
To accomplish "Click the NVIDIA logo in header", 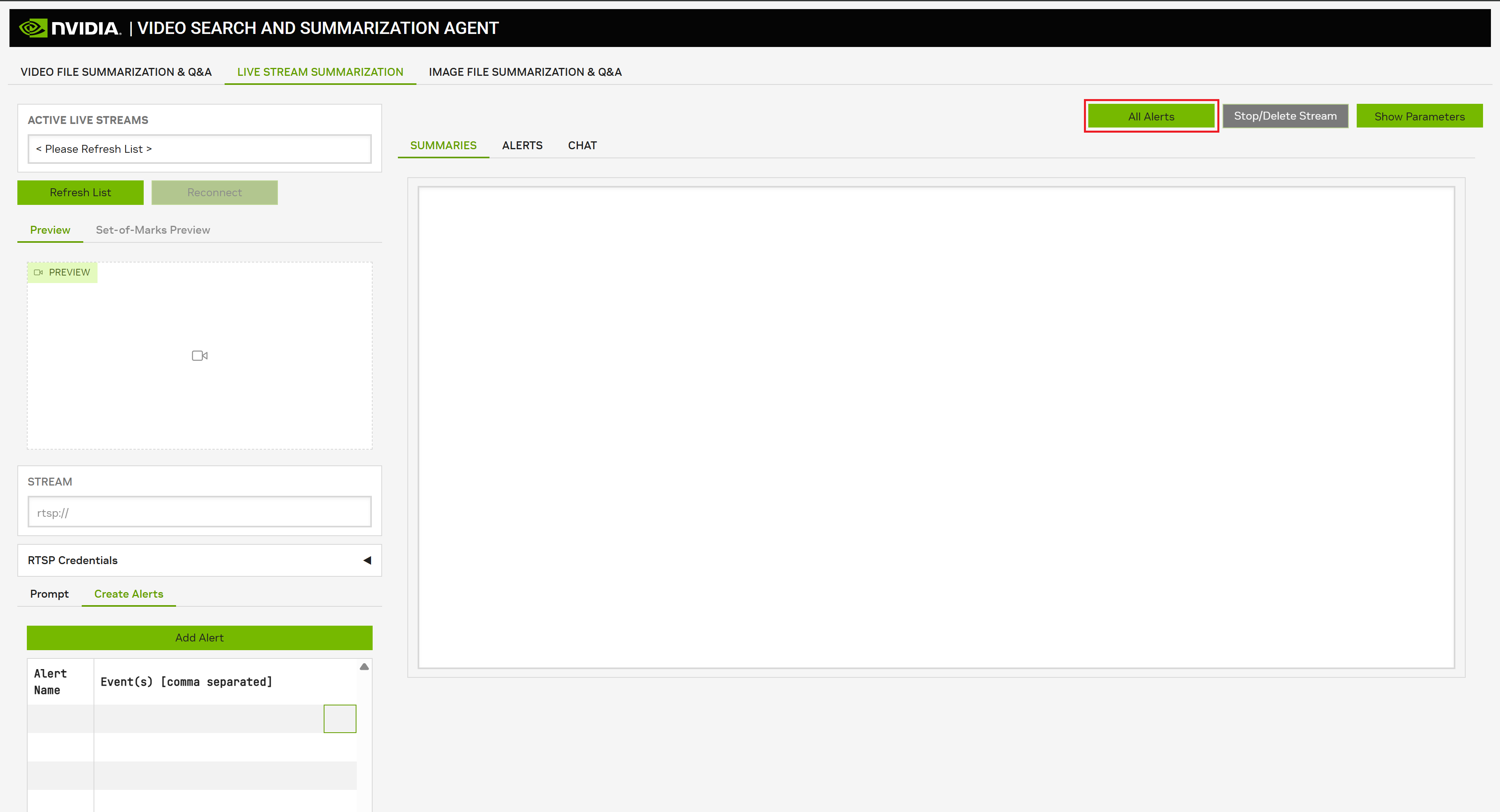I will click(x=70, y=28).
